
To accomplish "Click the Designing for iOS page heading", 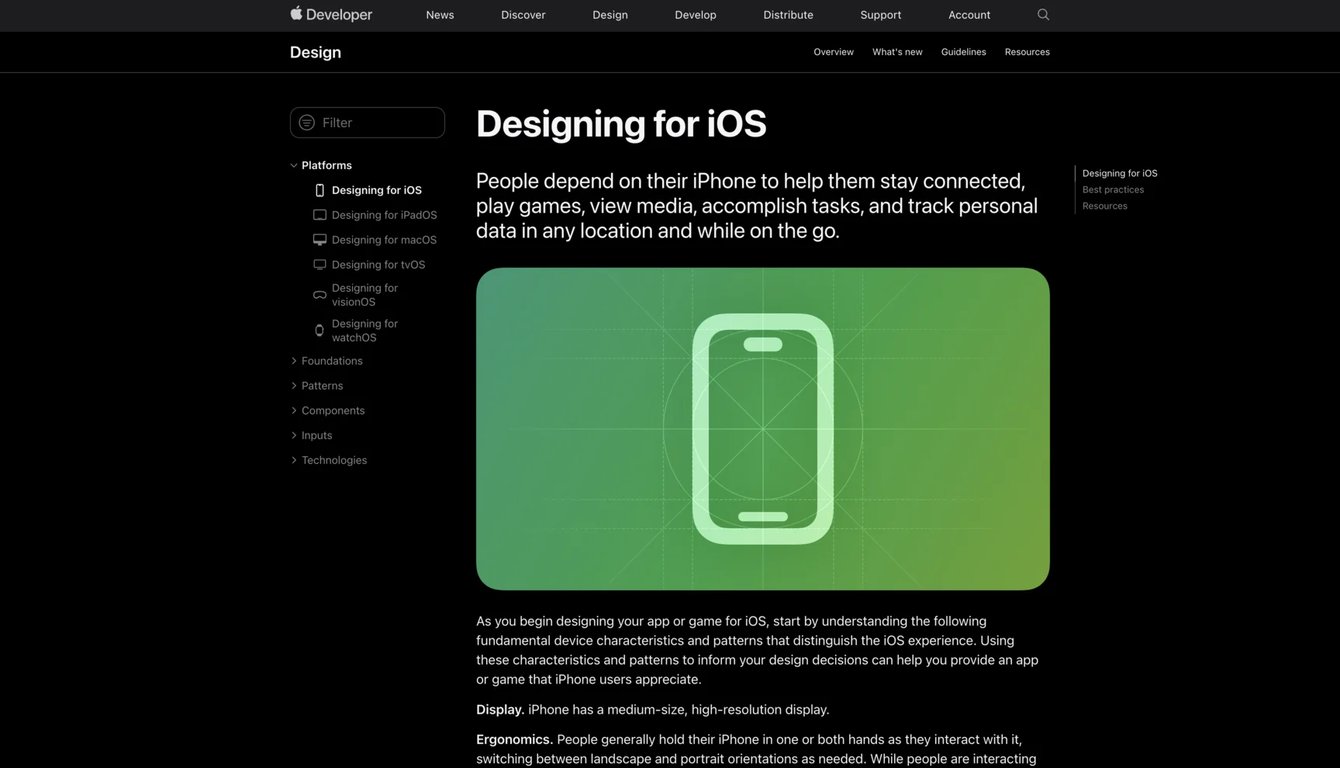I will point(621,123).
